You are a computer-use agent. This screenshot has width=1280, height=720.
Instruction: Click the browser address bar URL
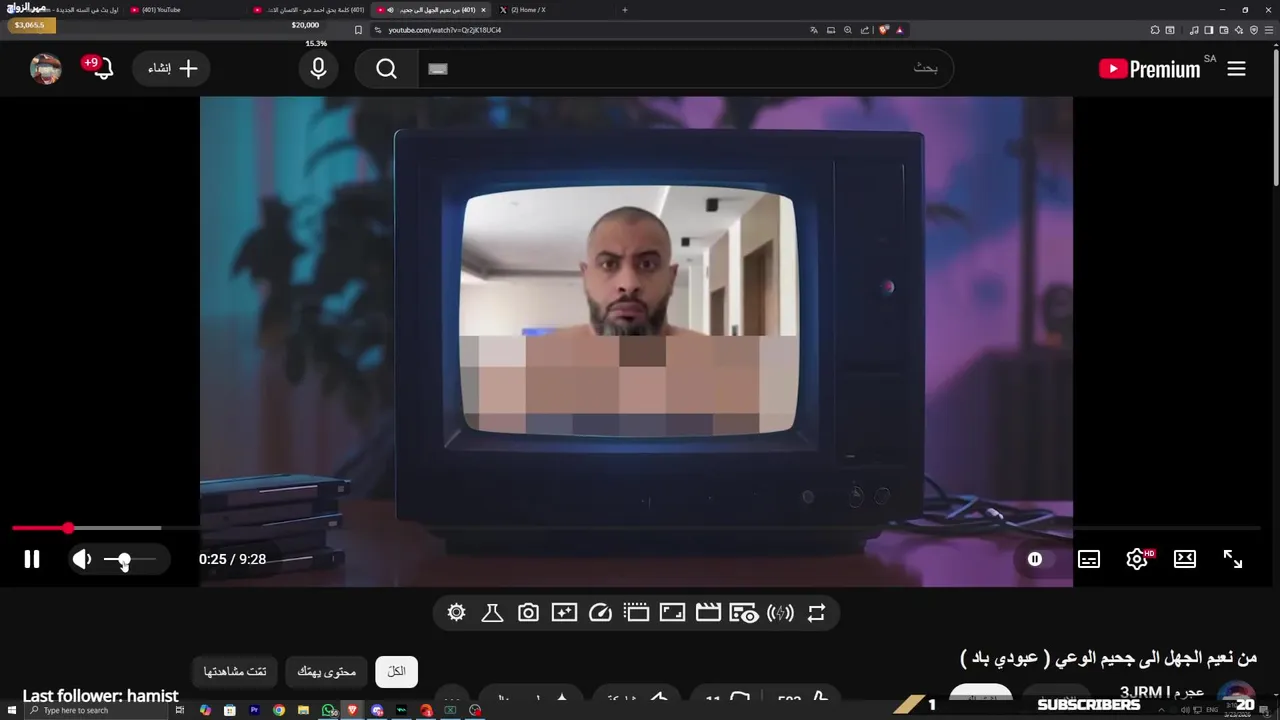[x=445, y=30]
